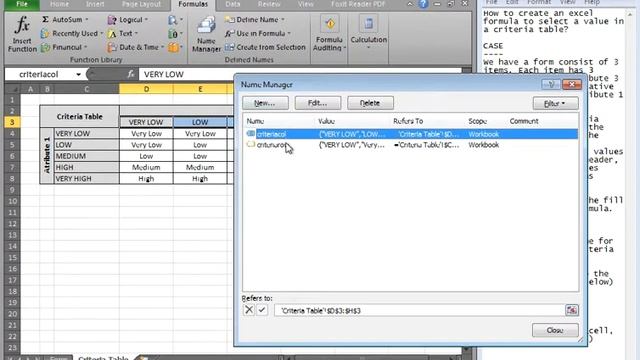Click the LOW header cell in E3
Screen dimensions: 640x360
click(x=200, y=122)
